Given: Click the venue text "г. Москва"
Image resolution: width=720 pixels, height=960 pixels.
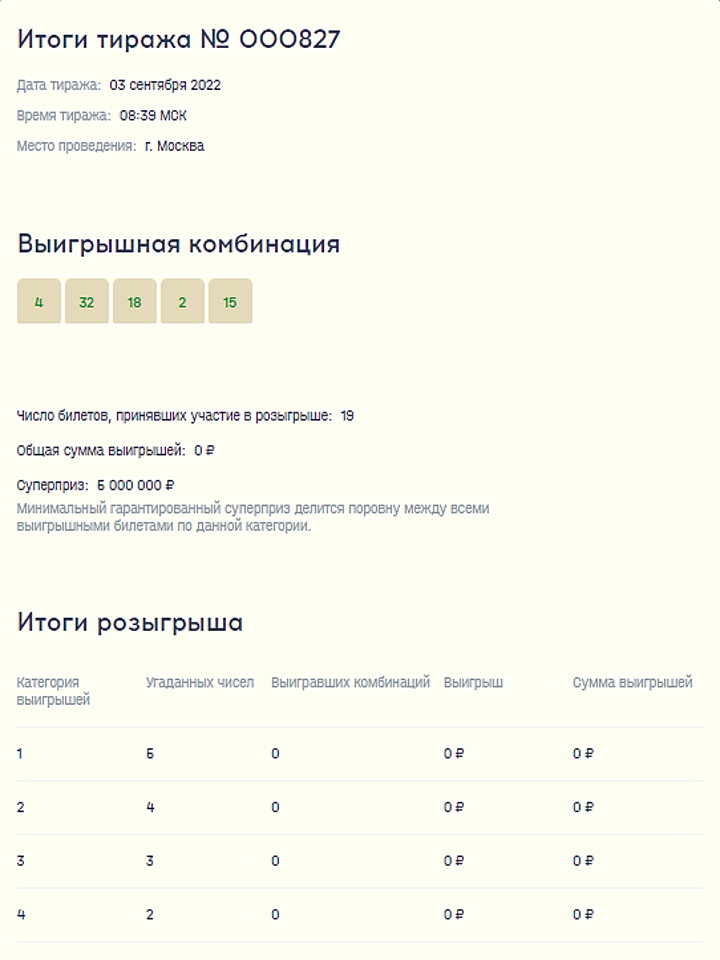Looking at the screenshot, I should [174, 146].
